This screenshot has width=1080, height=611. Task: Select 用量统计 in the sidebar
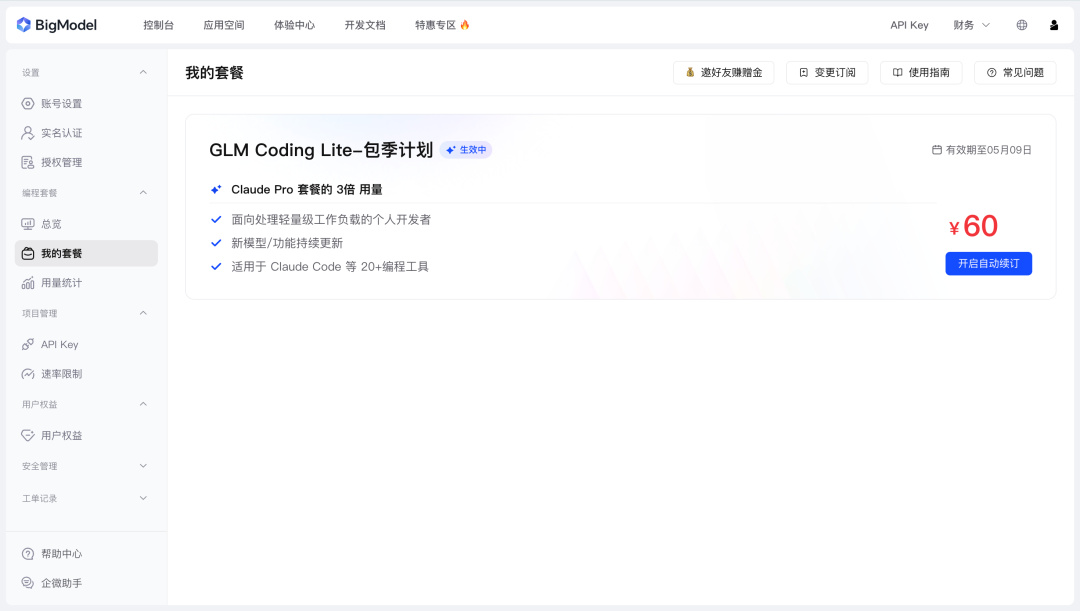click(86, 283)
